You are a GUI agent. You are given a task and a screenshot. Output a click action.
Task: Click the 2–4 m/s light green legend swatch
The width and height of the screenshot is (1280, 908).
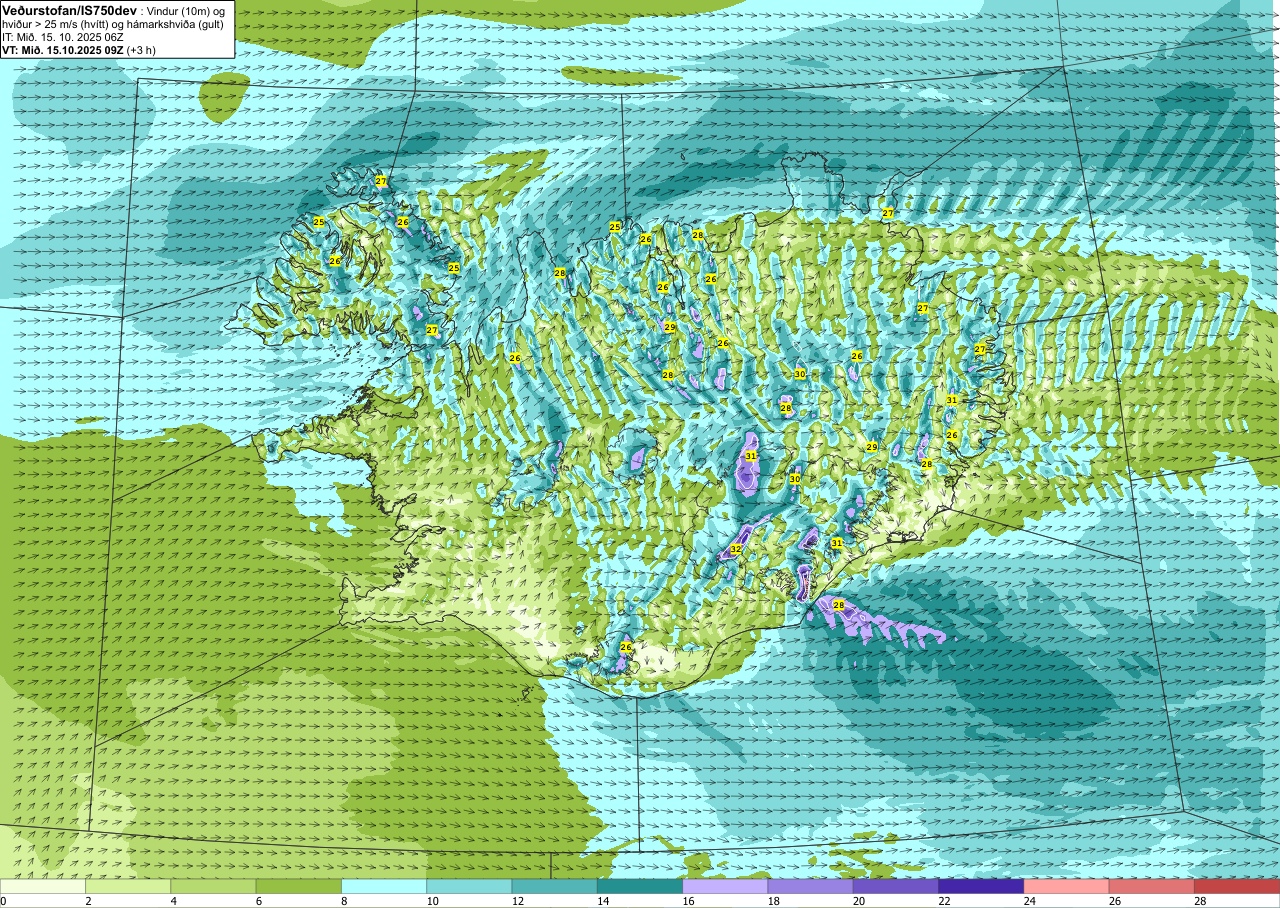tap(128, 886)
